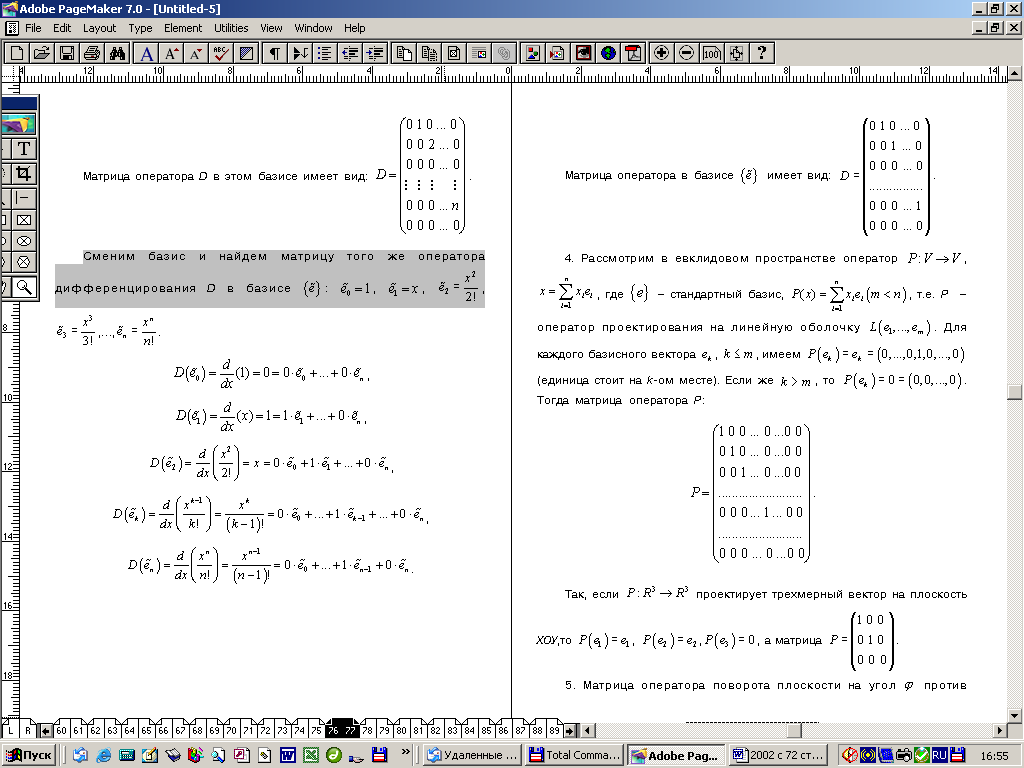Select the Cropping tool in the toolbox

click(24, 173)
